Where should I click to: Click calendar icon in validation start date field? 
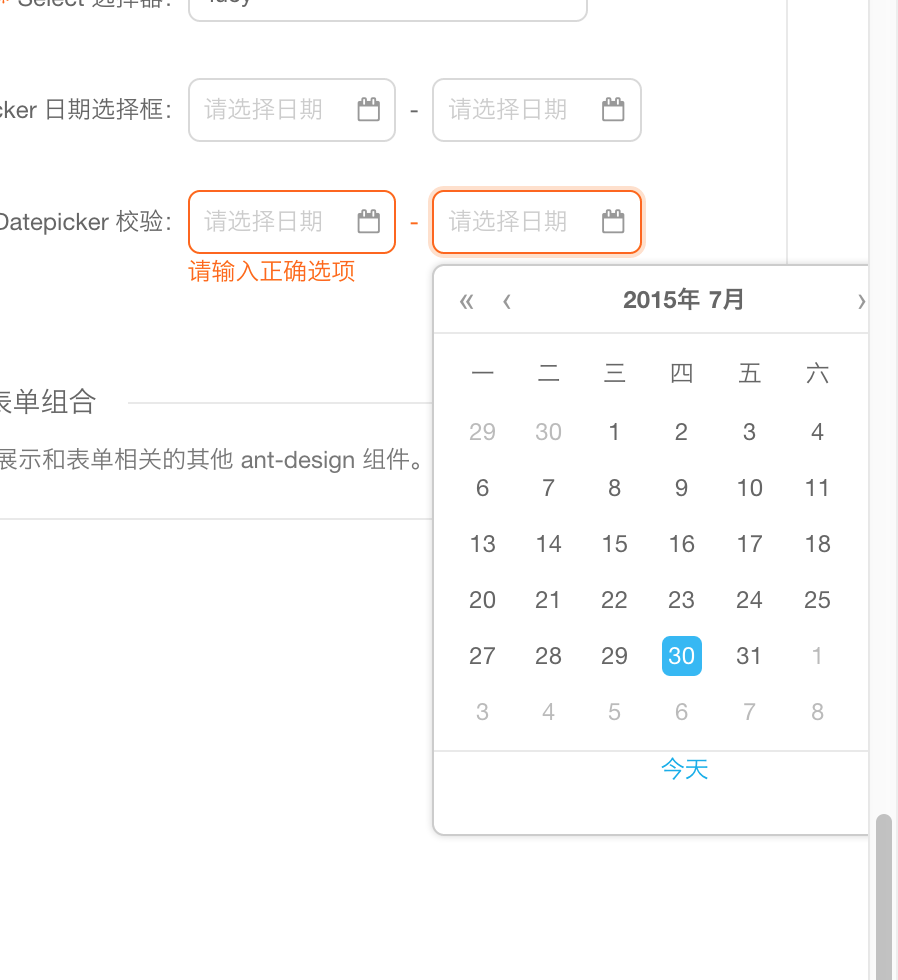click(x=369, y=222)
